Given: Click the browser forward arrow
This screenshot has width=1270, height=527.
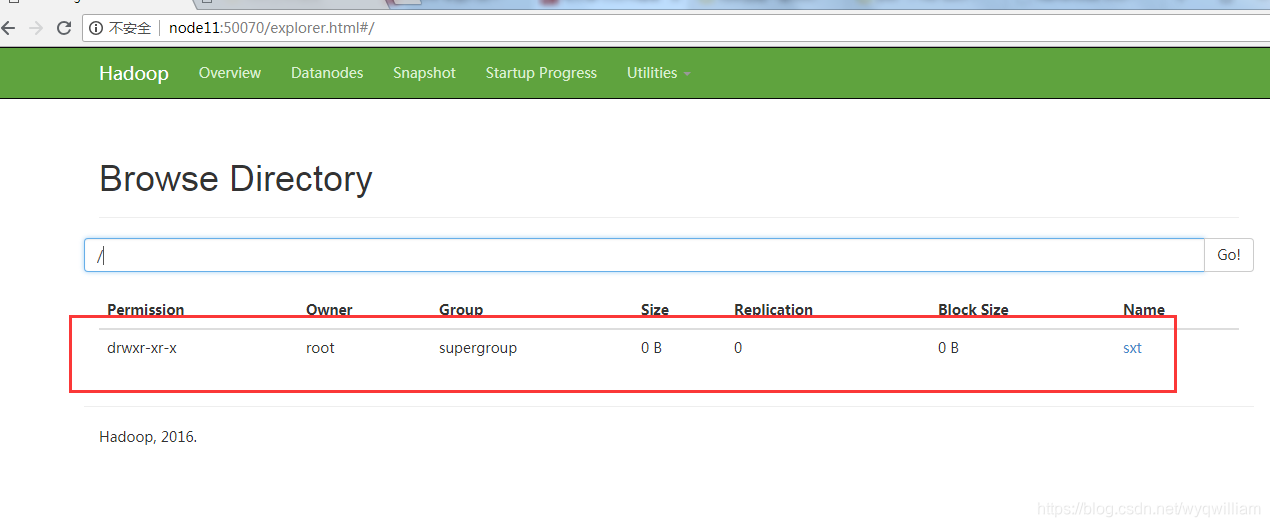Looking at the screenshot, I should click(36, 28).
